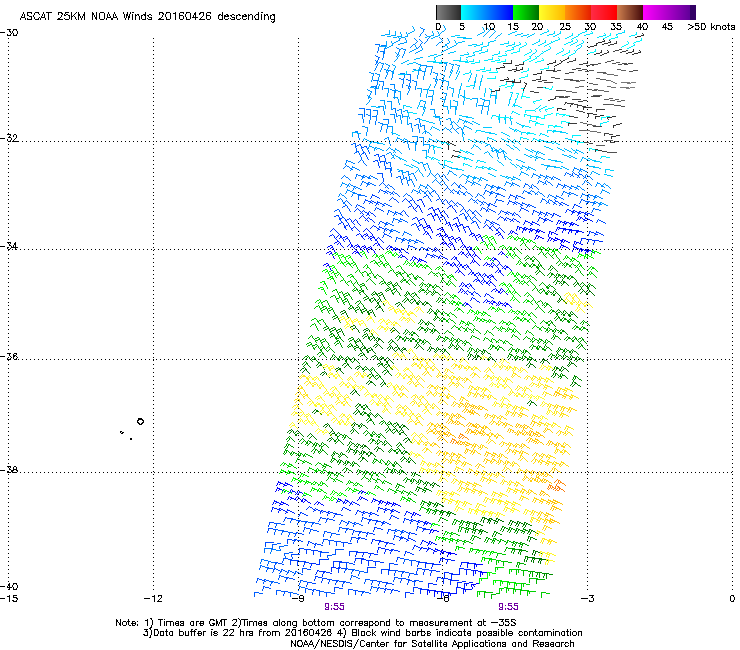Click the legend number 45

coord(667,27)
